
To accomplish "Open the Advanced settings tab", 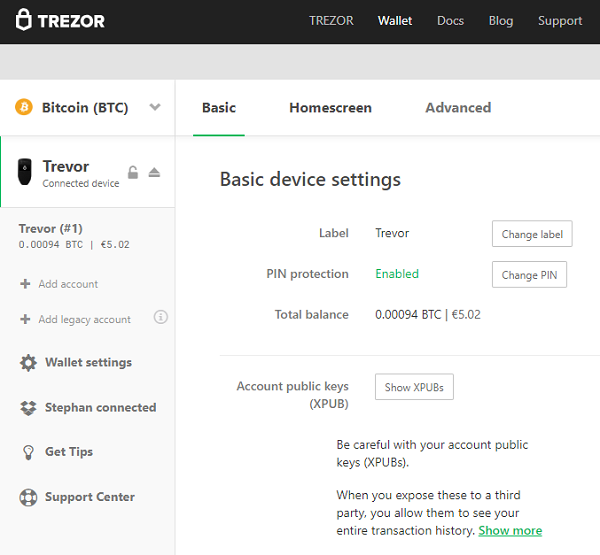I will tap(458, 108).
